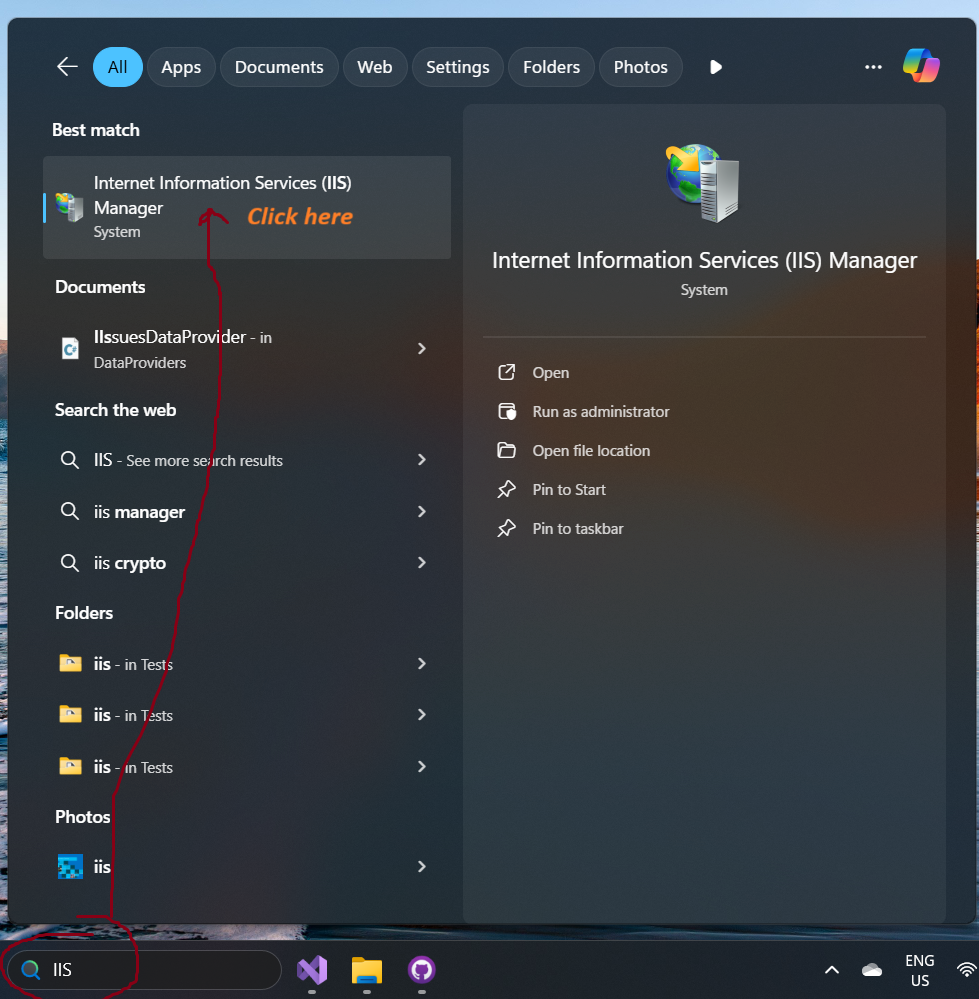Switch to the Web filter tab
The image size is (979, 999).
[375, 67]
